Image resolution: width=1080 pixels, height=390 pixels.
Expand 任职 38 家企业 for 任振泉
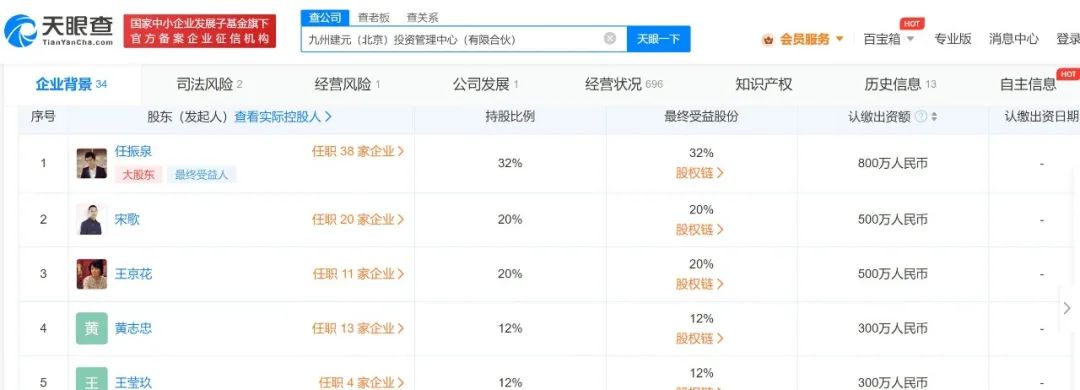coord(358,151)
